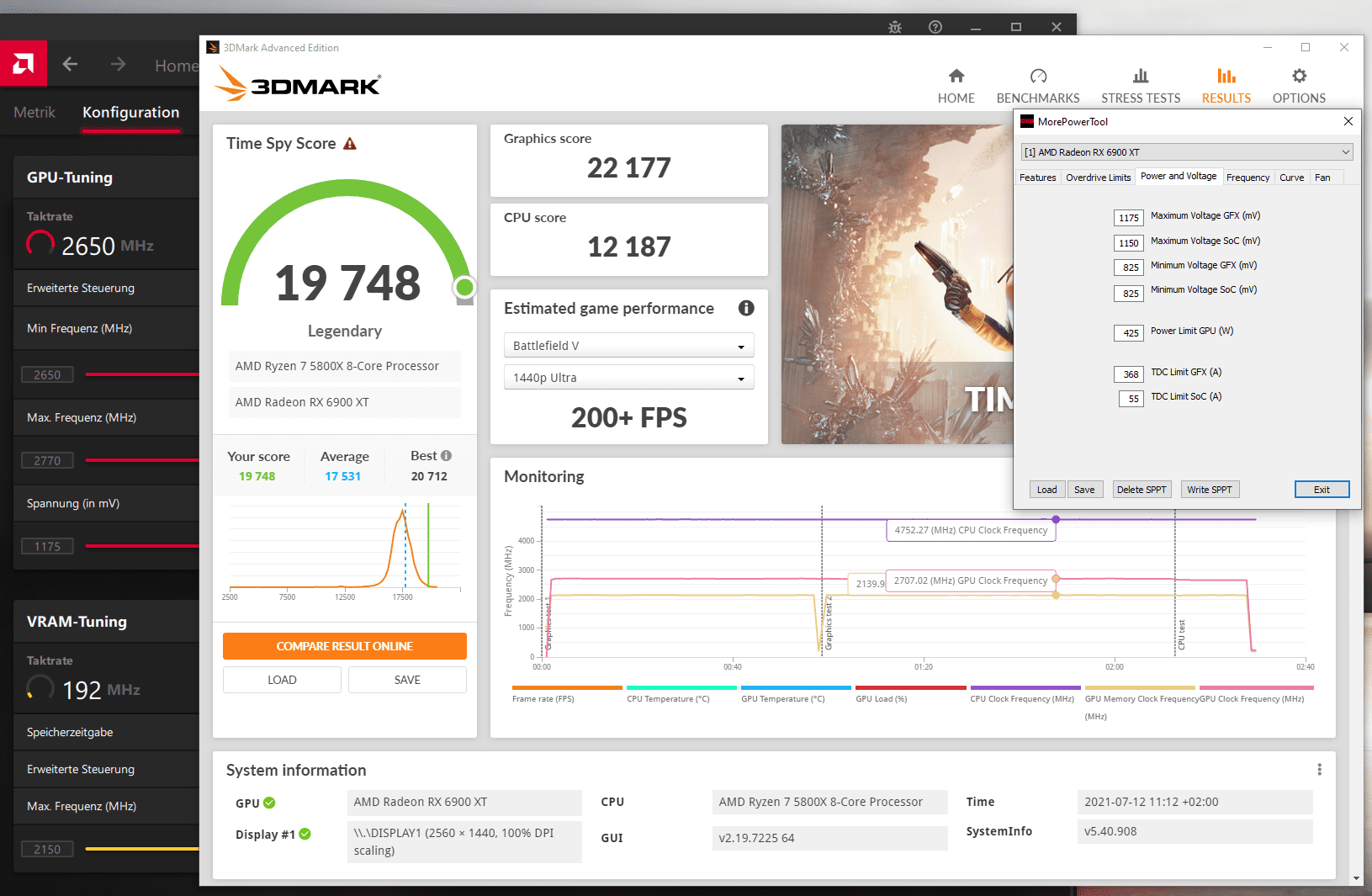Click Save in MorePowerTool
The height and width of the screenshot is (896, 1372).
[x=1084, y=490]
